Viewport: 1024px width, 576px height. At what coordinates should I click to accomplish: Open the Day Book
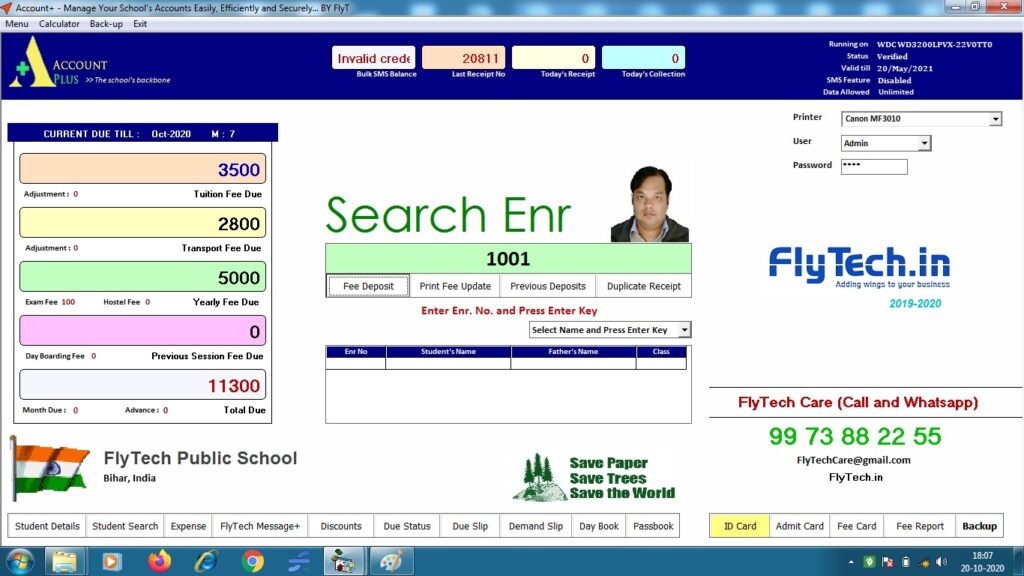pos(599,526)
